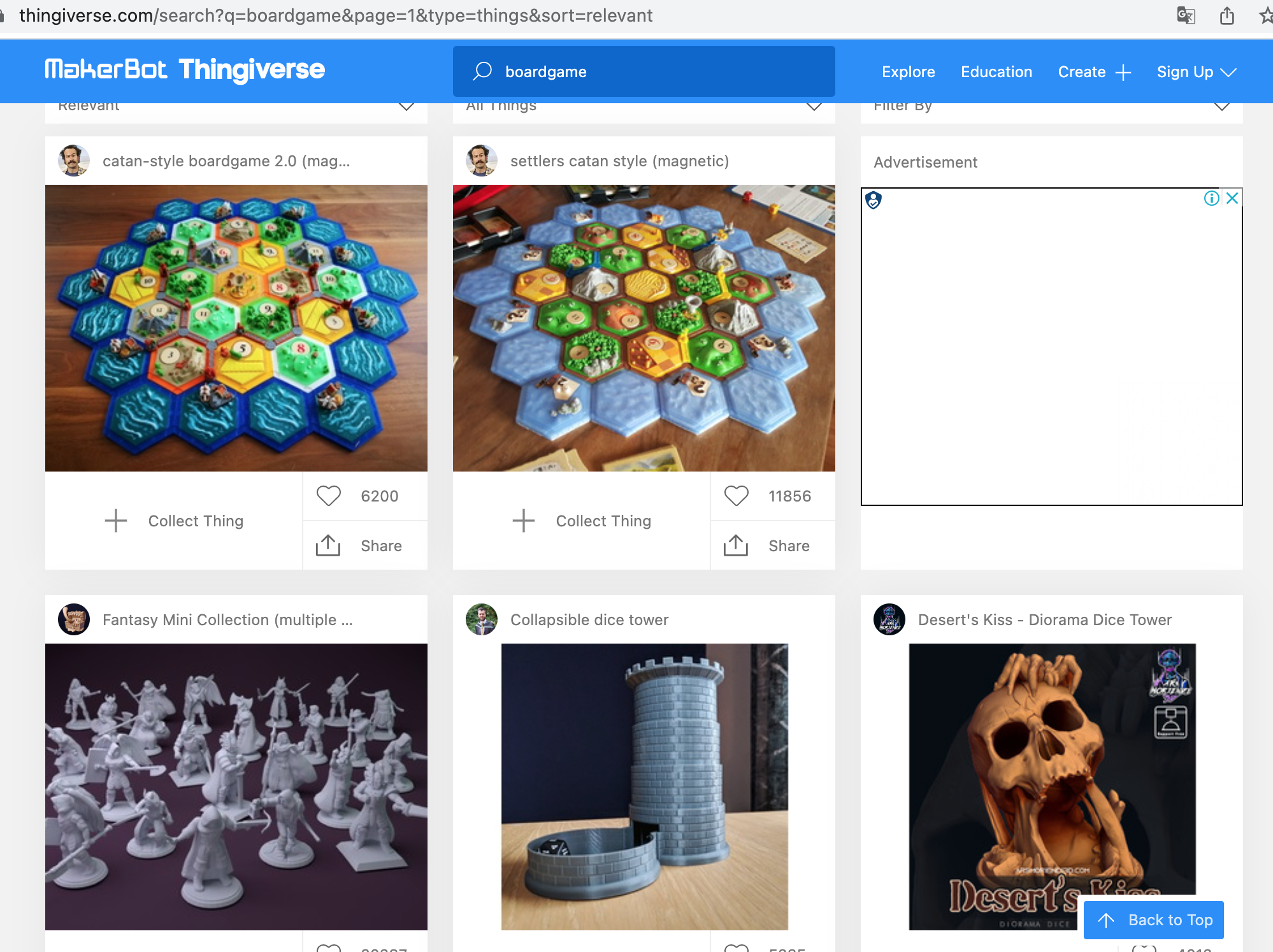The width and height of the screenshot is (1273, 952).
Task: Share label on settlers catan style card
Action: (789, 546)
